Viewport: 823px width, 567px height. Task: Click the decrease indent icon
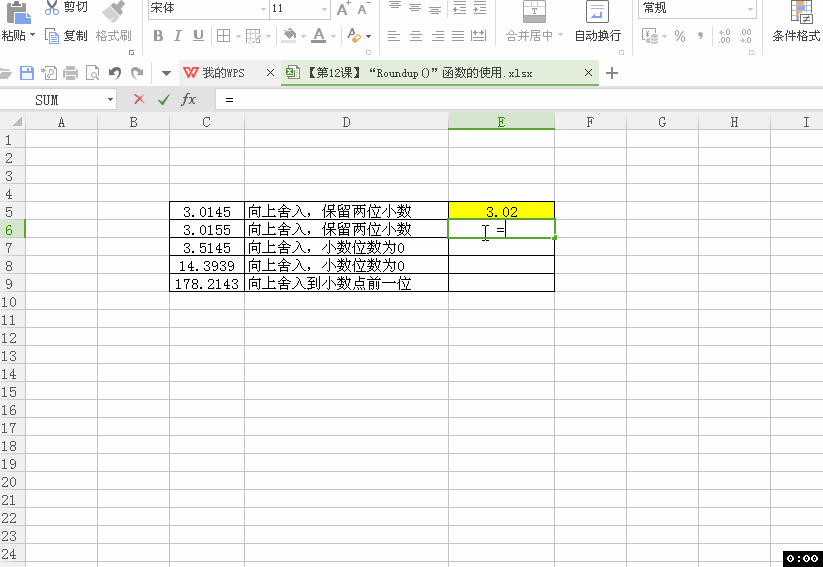point(460,7)
